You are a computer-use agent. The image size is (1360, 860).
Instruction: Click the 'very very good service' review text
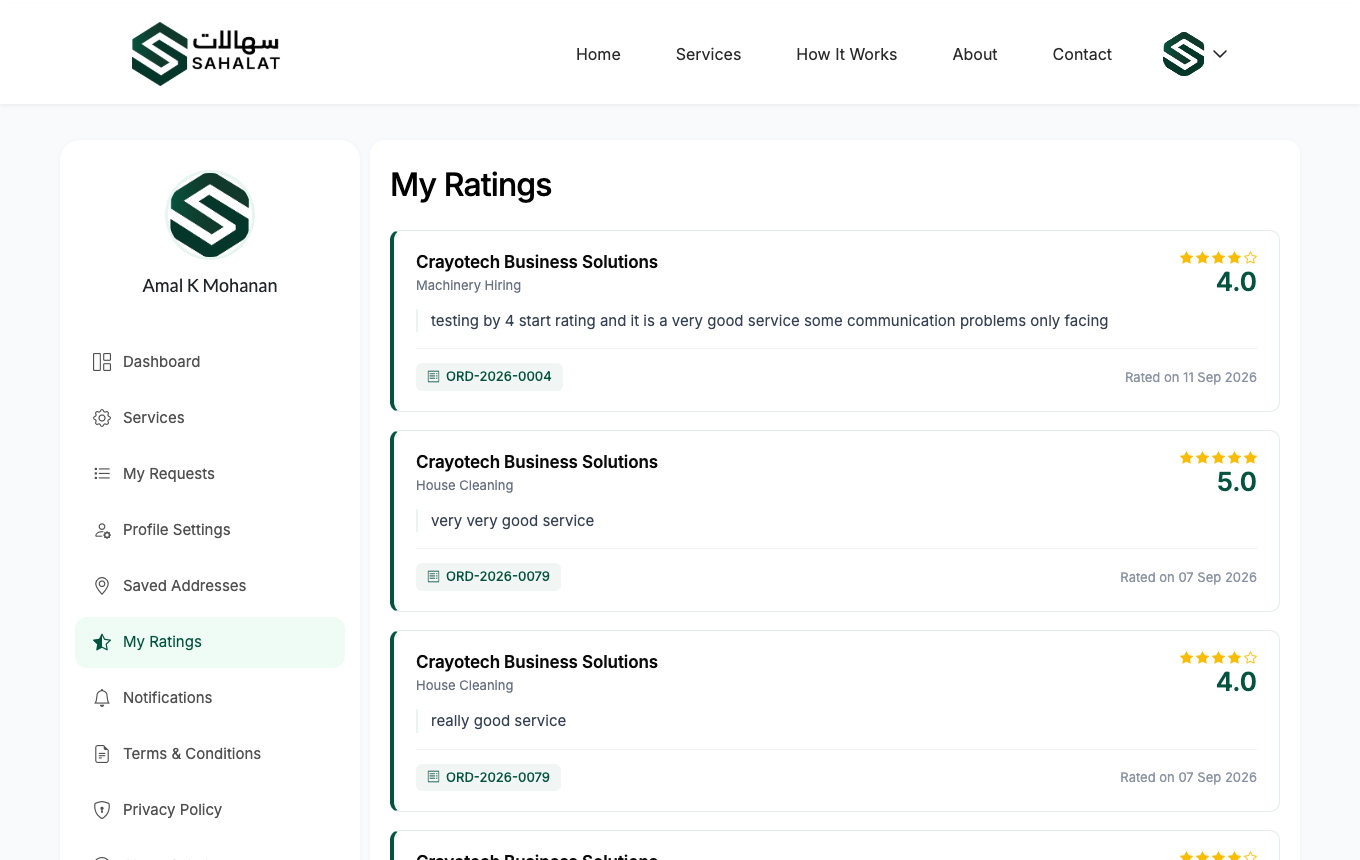tap(512, 521)
